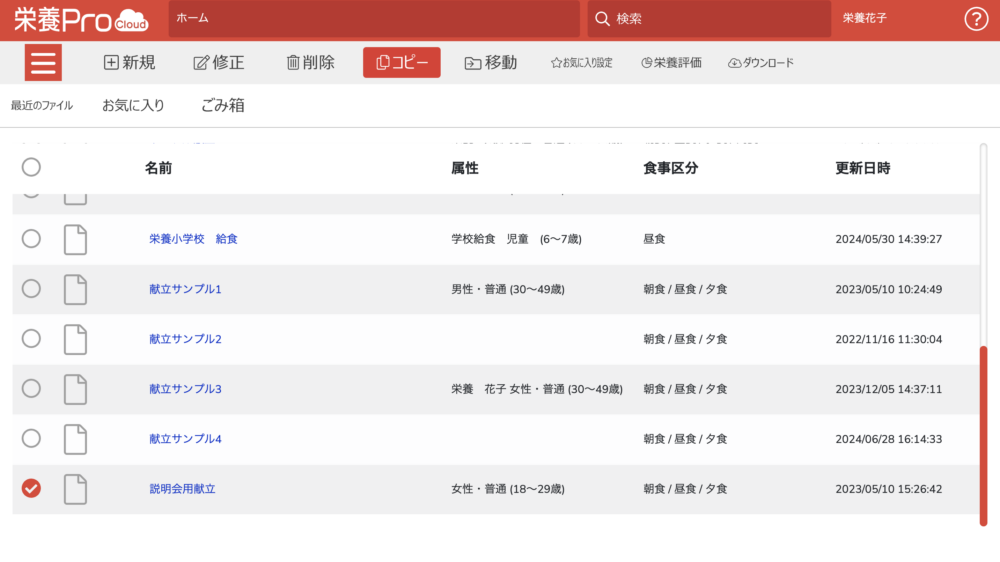Switch to the お気に入り tab
Image resolution: width=1000 pixels, height=562 pixels.
pos(133,105)
